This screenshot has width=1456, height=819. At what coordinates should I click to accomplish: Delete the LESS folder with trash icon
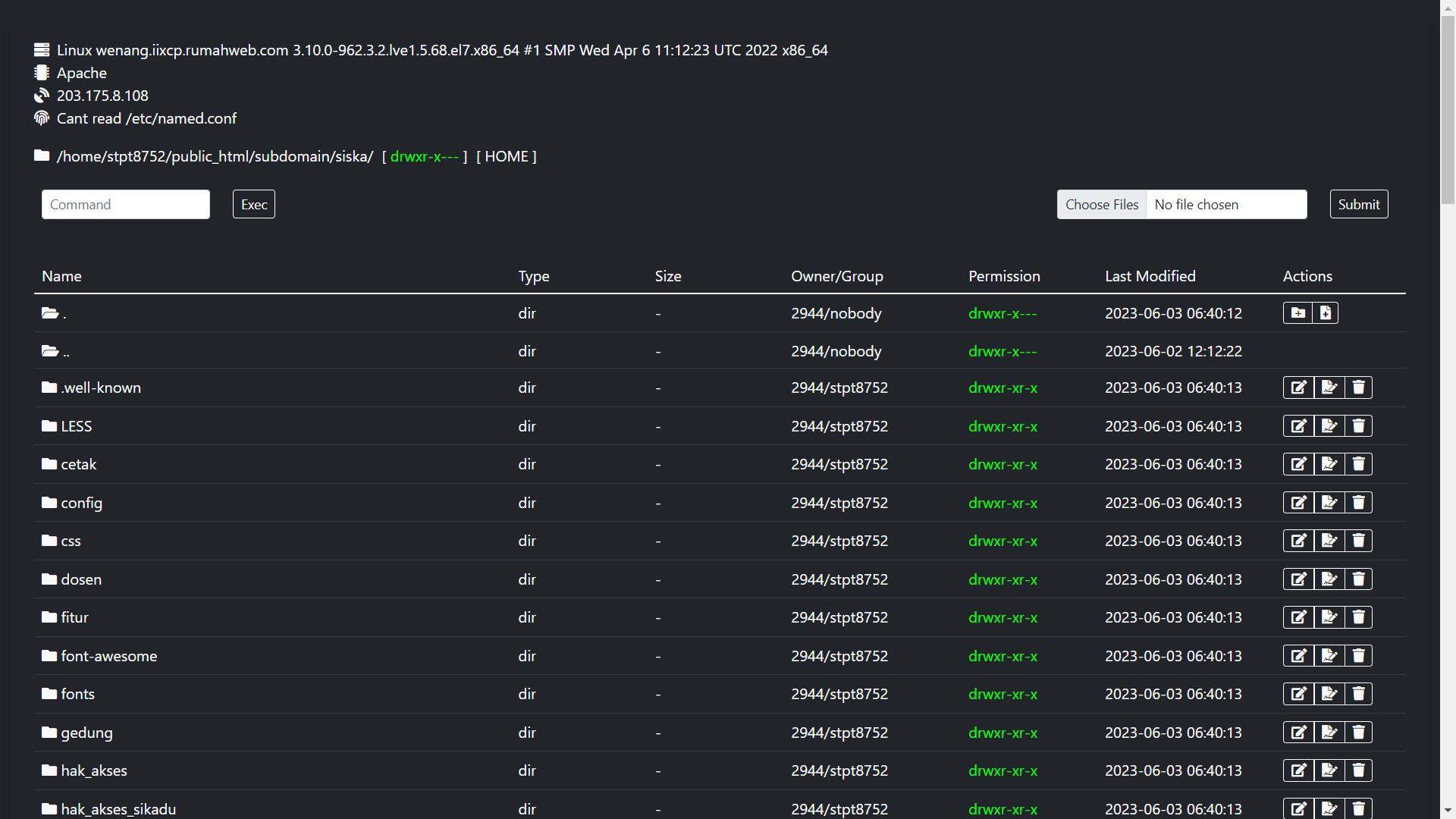pos(1358,426)
